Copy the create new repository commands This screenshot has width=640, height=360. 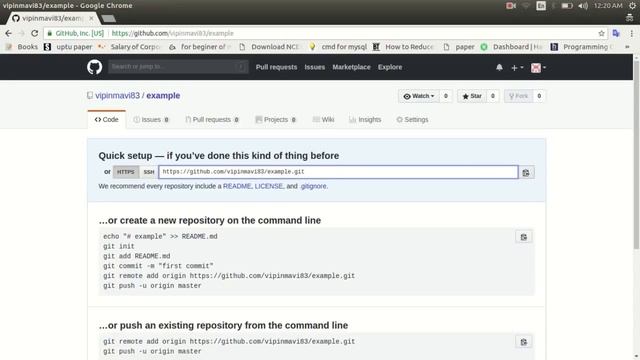pos(524,237)
